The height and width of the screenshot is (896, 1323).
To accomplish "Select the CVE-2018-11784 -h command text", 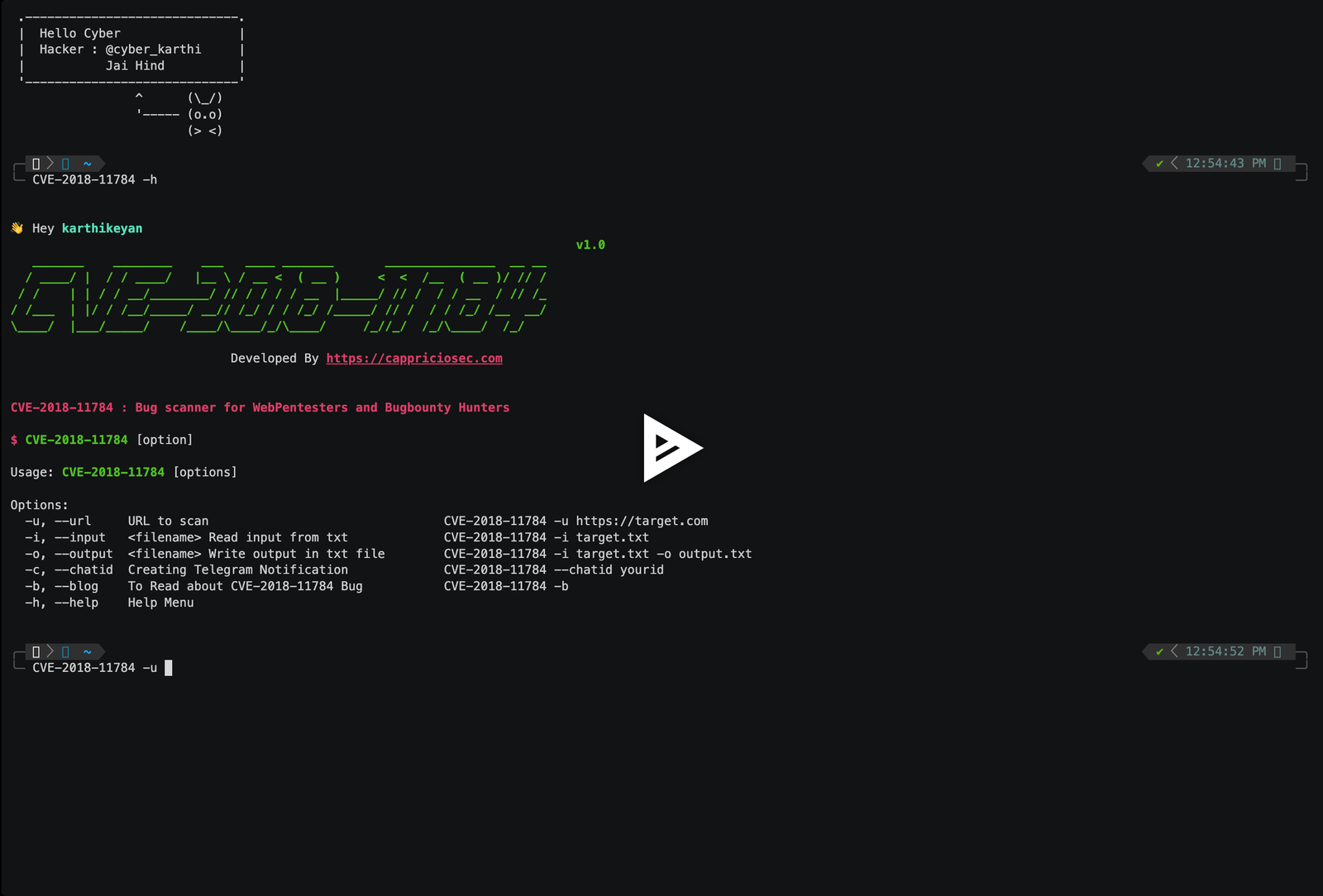I will pos(93,179).
